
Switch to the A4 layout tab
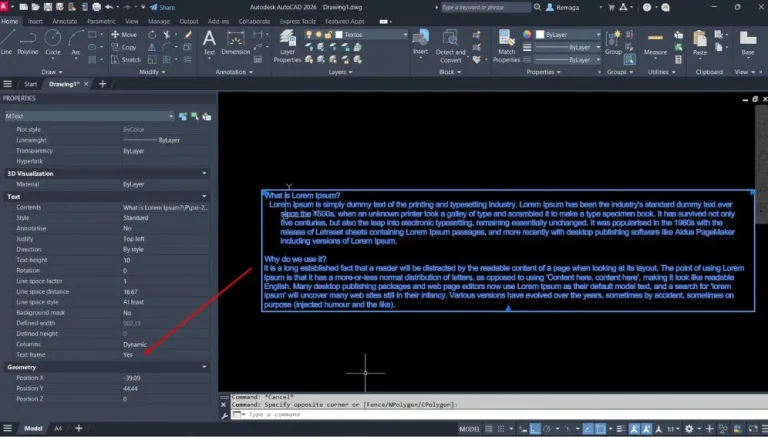58,429
